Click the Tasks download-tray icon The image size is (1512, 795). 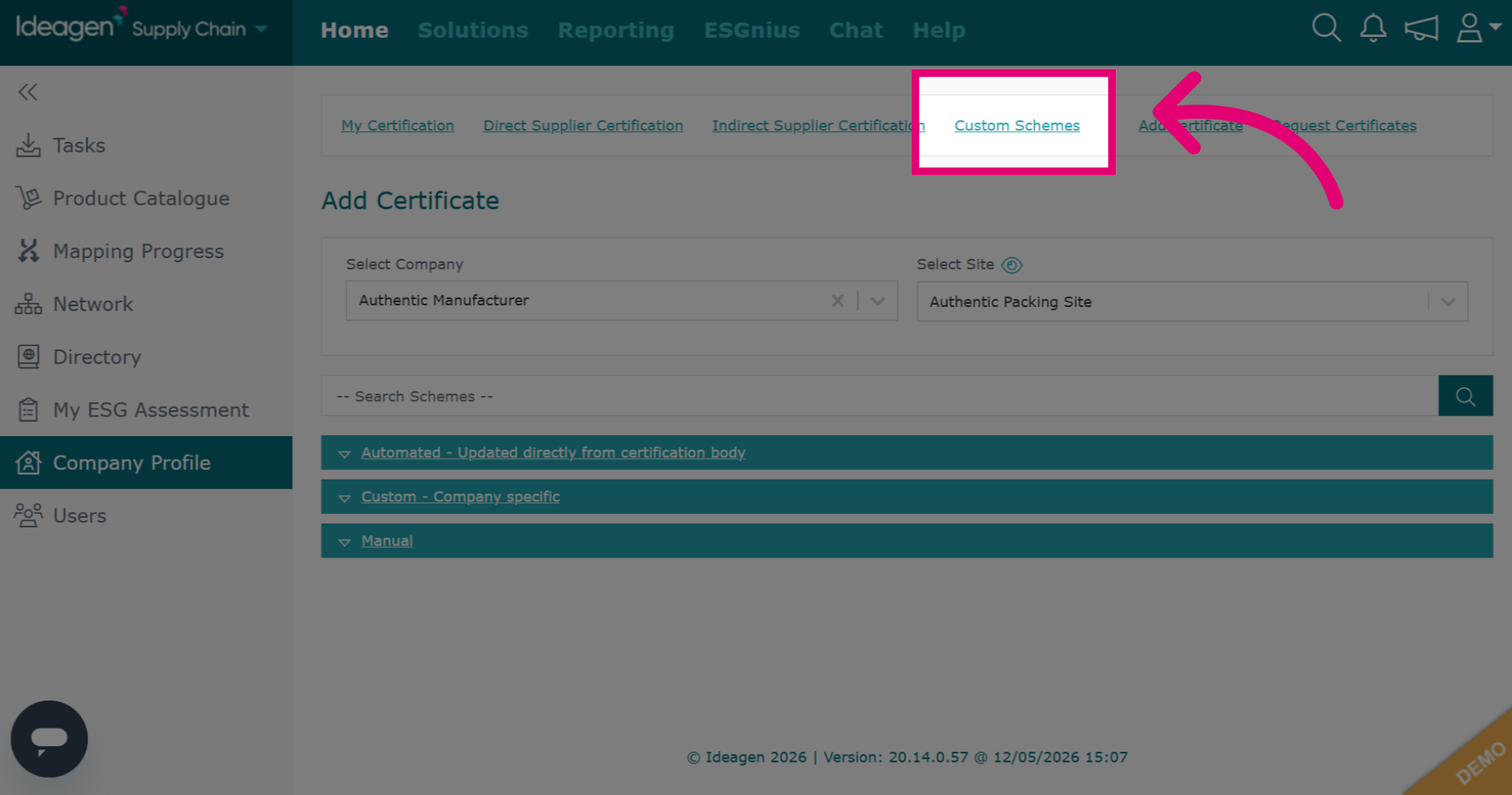click(28, 146)
